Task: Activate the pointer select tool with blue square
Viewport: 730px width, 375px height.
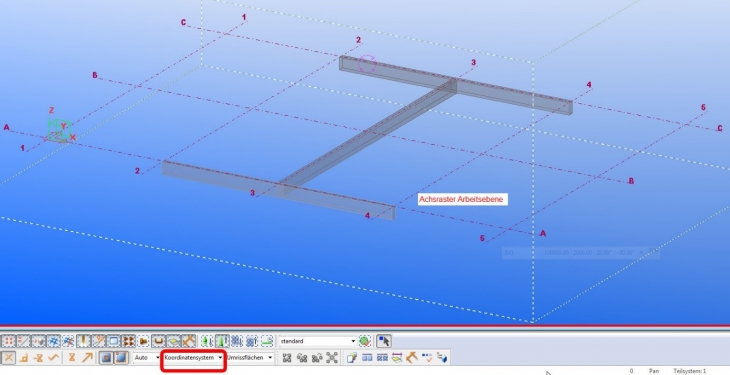Action: [383, 341]
